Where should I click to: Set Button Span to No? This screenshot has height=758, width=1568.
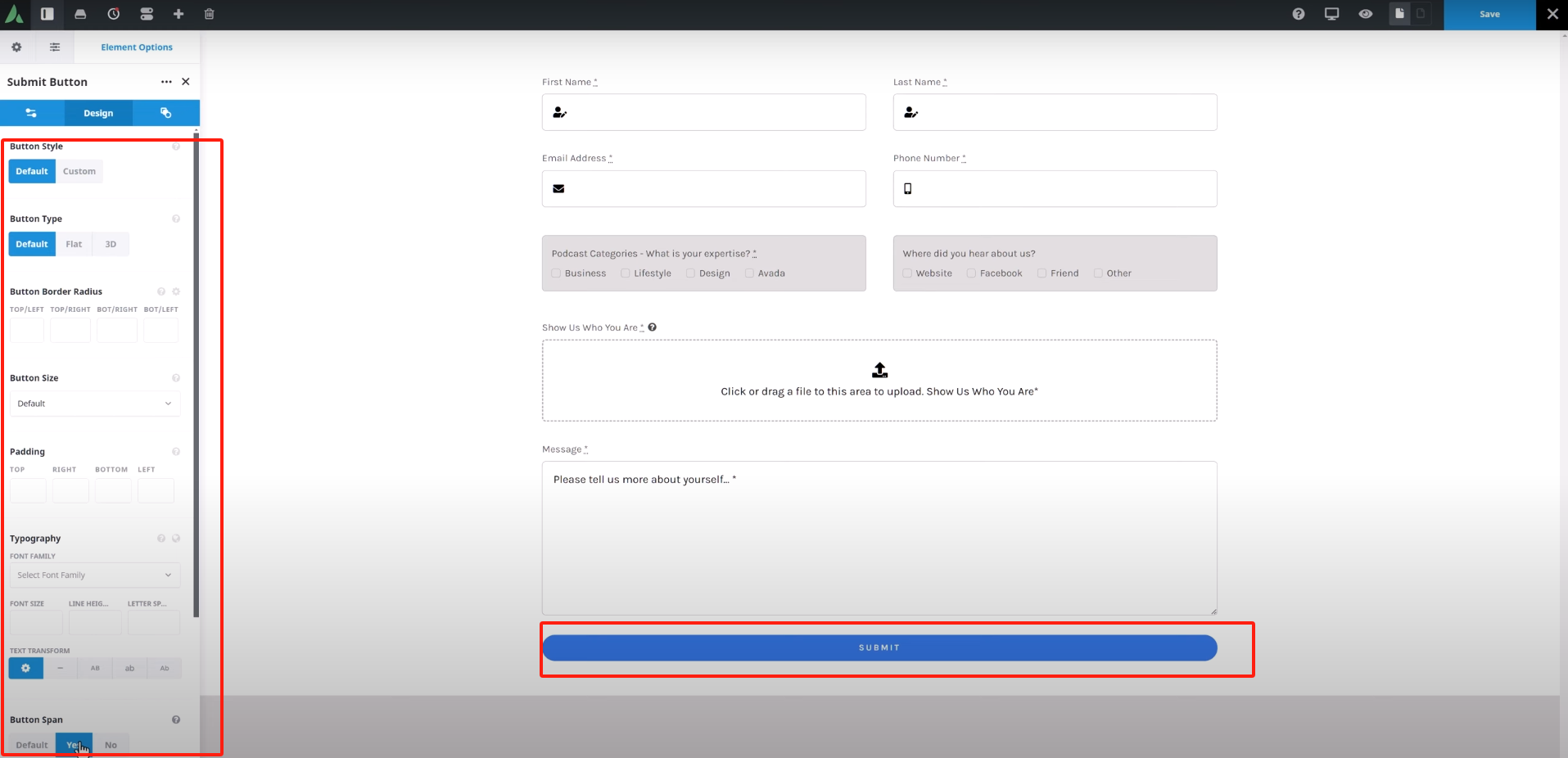111,745
